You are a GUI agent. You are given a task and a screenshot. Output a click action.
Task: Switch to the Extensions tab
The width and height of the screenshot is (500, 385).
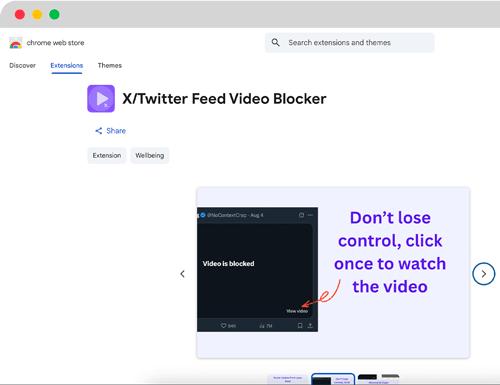point(67,65)
